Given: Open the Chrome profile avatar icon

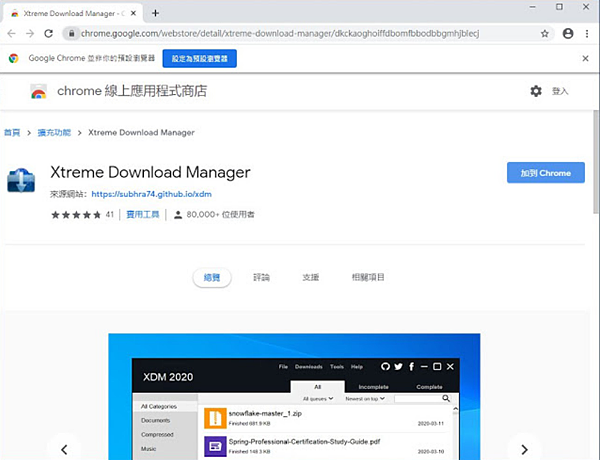Looking at the screenshot, I should pyautogui.click(x=568, y=34).
